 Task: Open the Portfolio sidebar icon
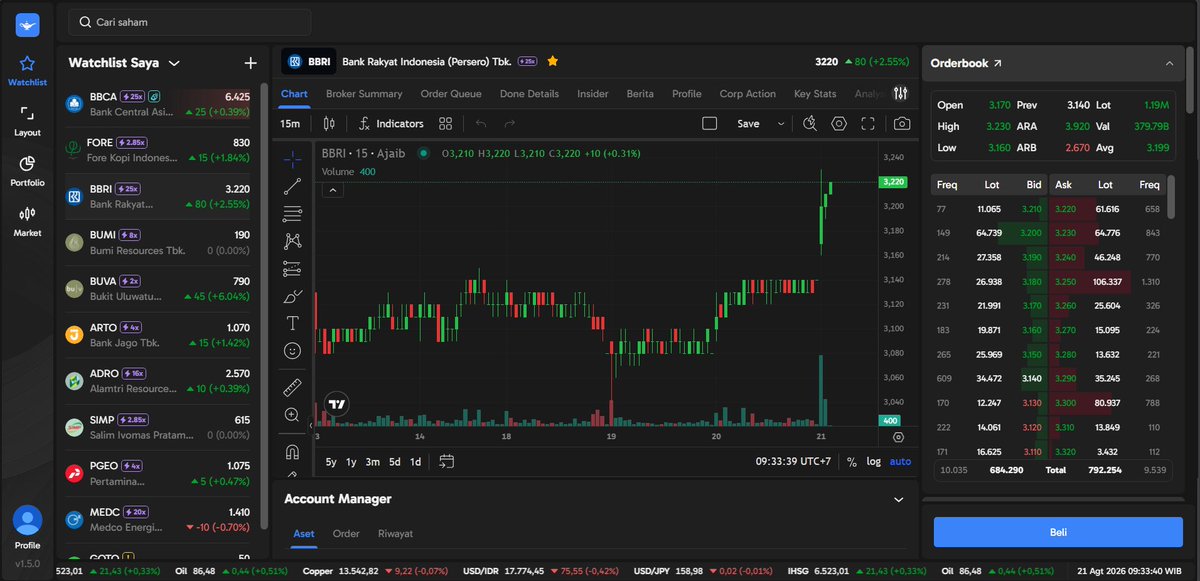[27, 170]
